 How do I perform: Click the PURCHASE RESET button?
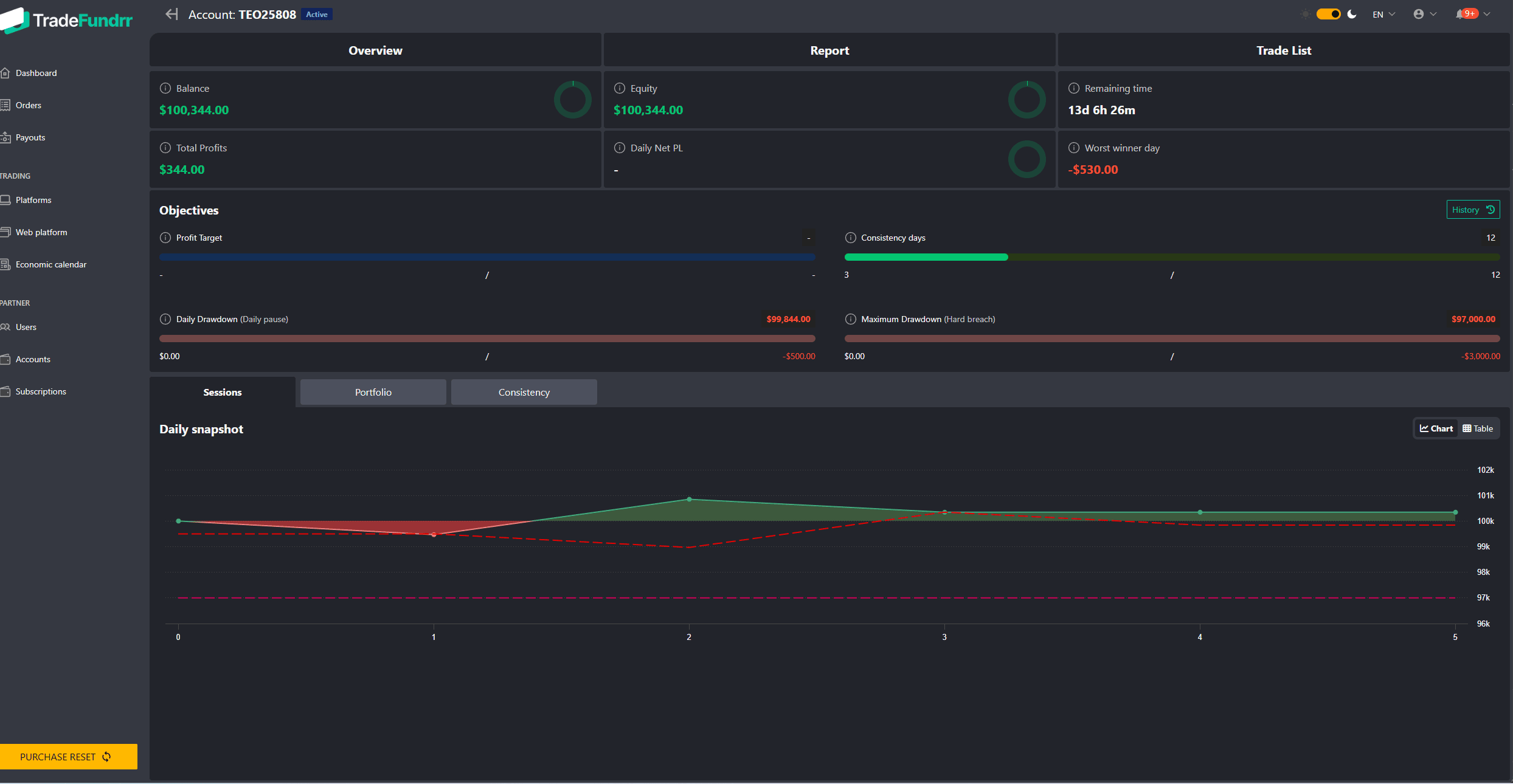coord(68,757)
